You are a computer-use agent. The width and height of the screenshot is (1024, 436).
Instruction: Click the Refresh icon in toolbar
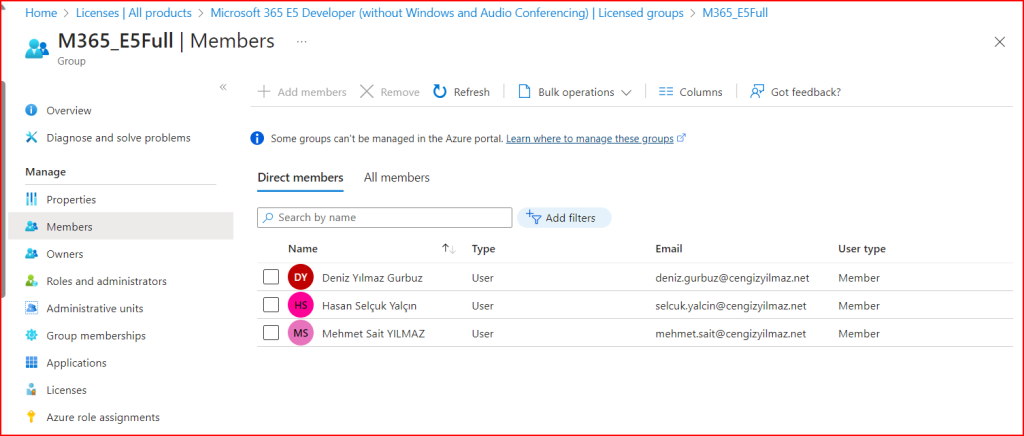pos(440,92)
